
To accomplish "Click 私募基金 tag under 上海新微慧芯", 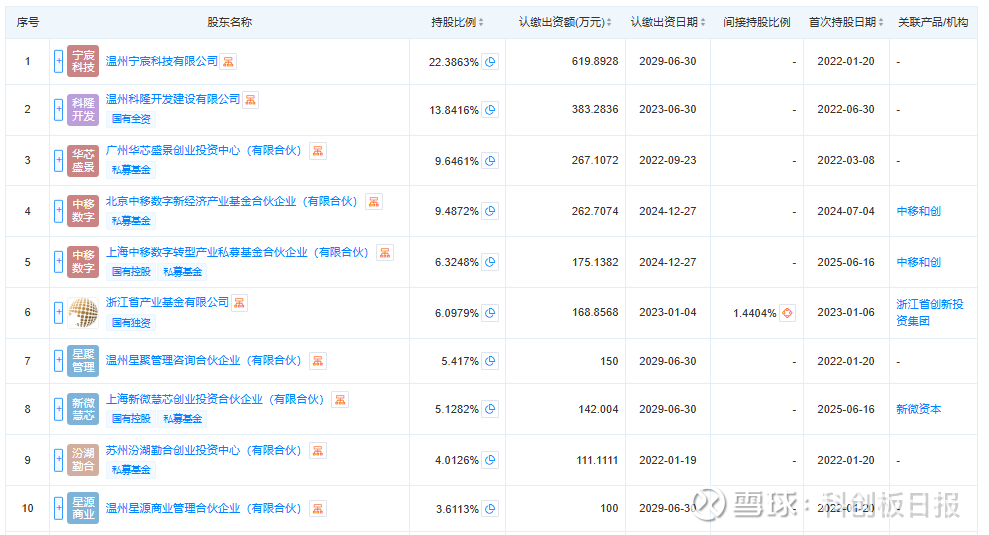I will [x=183, y=418].
